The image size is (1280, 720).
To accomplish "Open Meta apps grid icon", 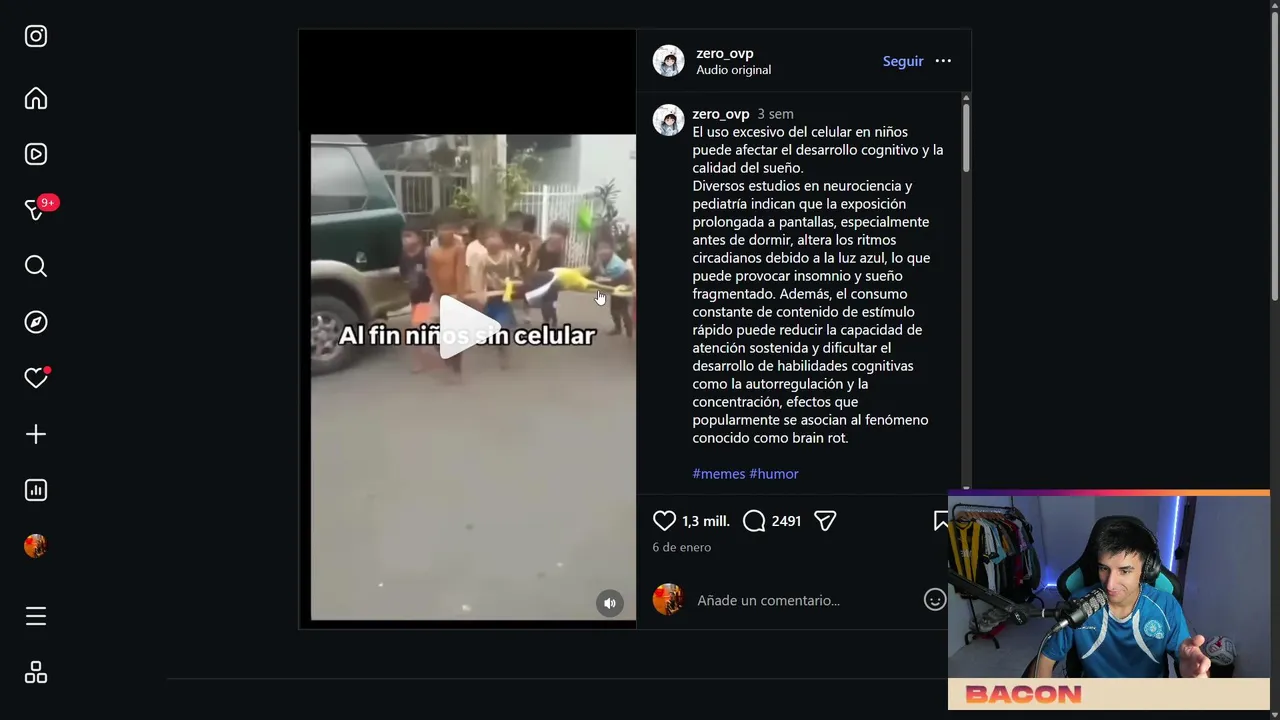I will pos(36,673).
